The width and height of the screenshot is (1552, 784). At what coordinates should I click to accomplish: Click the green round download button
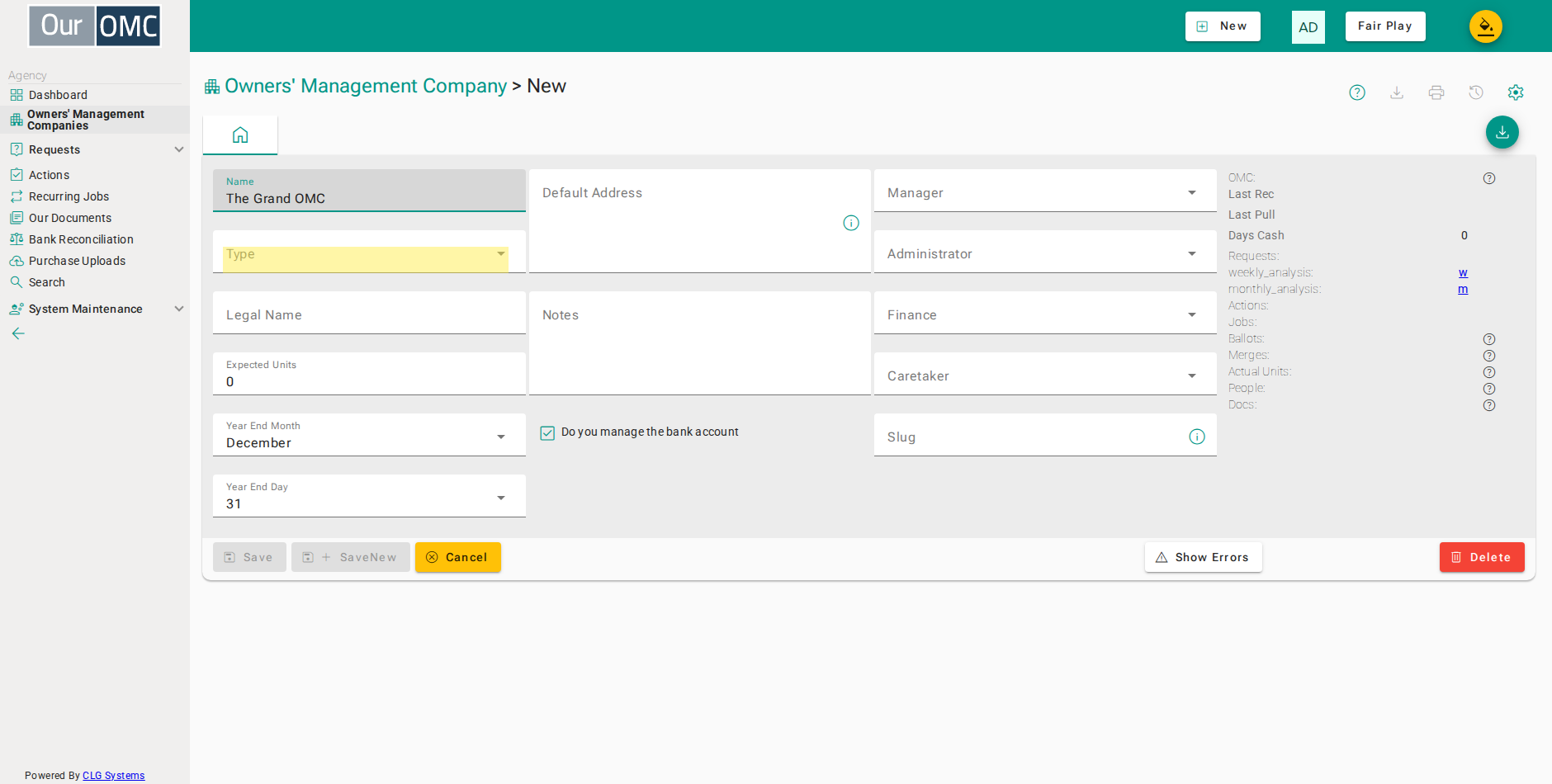(1502, 132)
